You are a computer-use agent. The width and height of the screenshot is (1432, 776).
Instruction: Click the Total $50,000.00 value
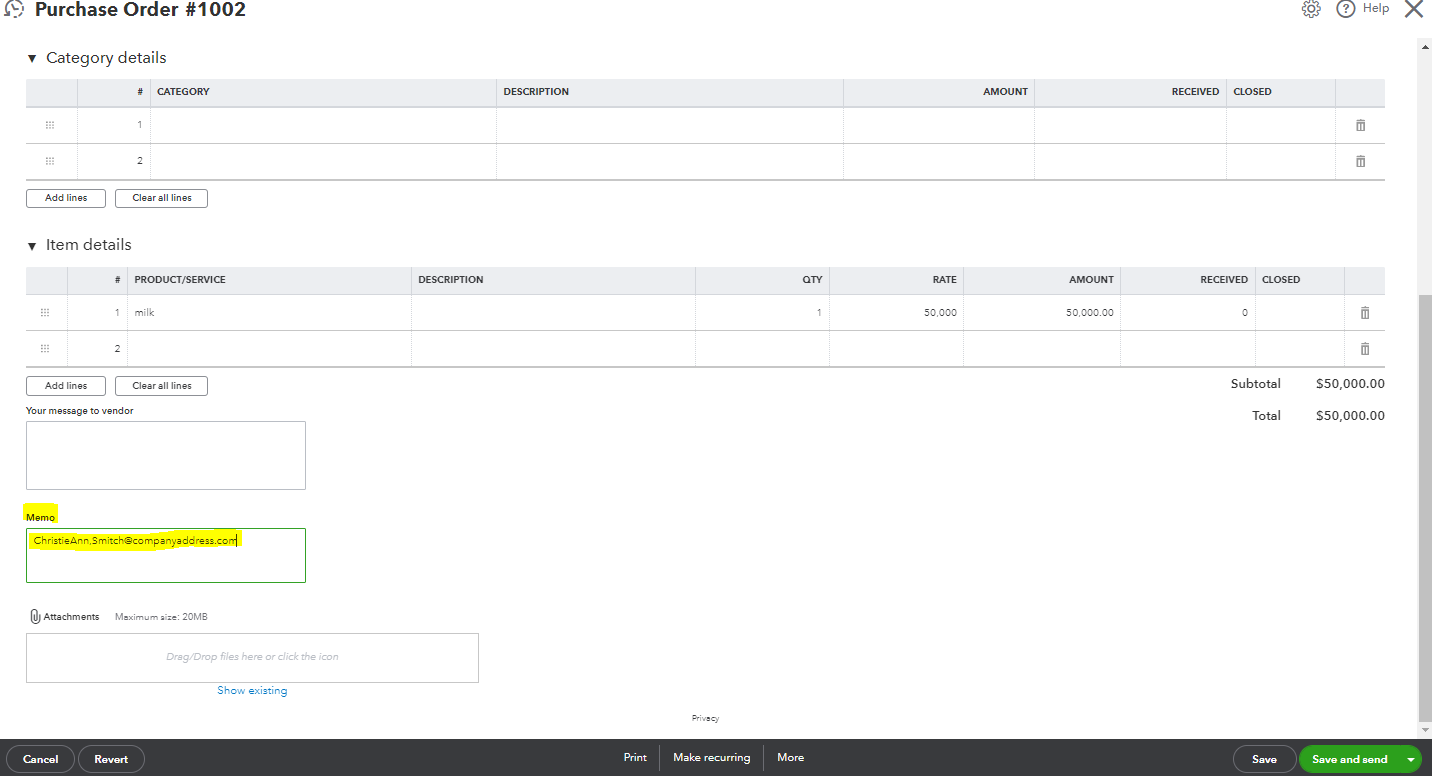click(x=1350, y=416)
